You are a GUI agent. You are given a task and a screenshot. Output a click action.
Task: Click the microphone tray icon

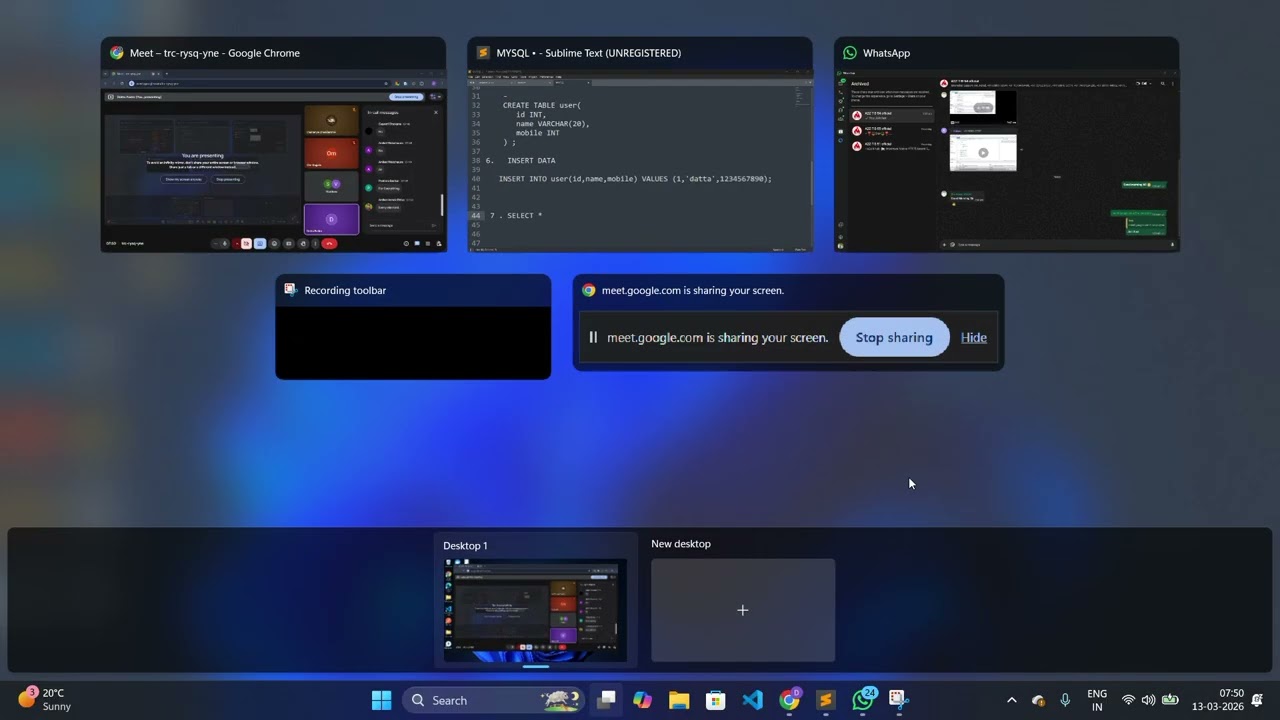(1065, 700)
